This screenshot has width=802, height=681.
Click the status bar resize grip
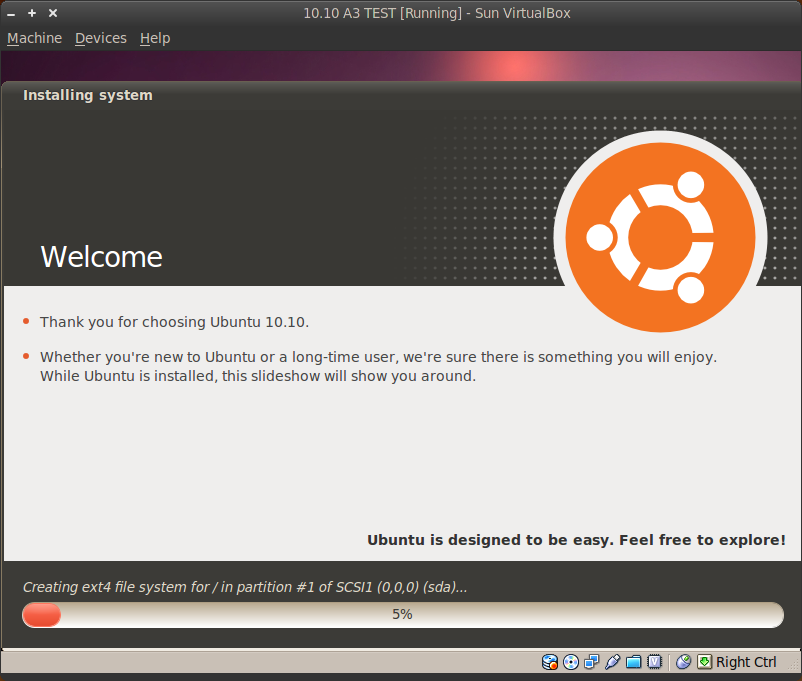[x=795, y=666]
